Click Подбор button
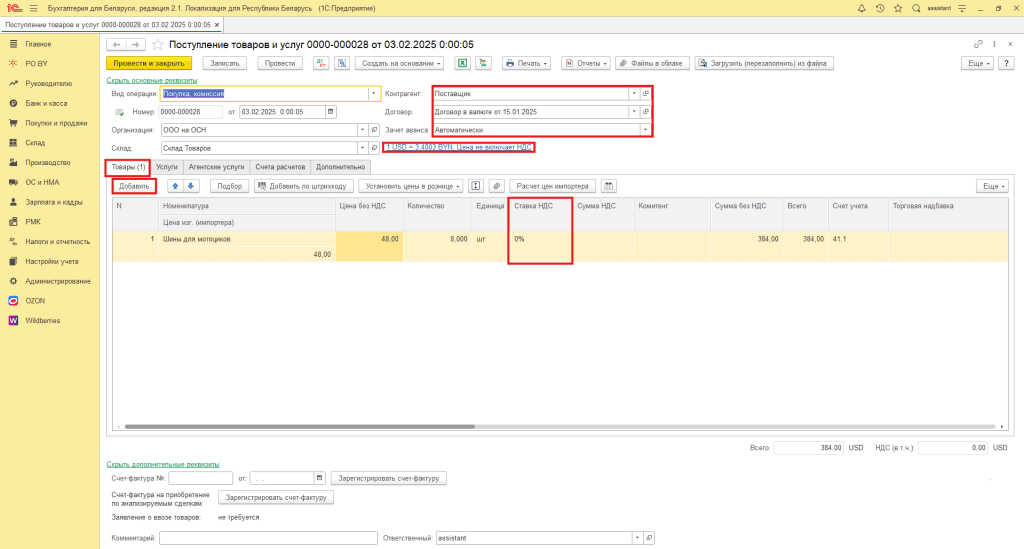The width and height of the screenshot is (1024, 549). click(x=229, y=186)
